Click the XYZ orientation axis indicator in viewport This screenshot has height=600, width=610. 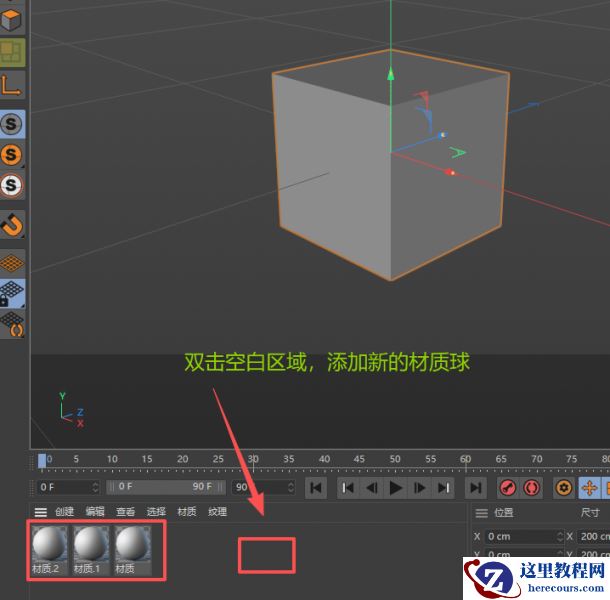click(72, 411)
